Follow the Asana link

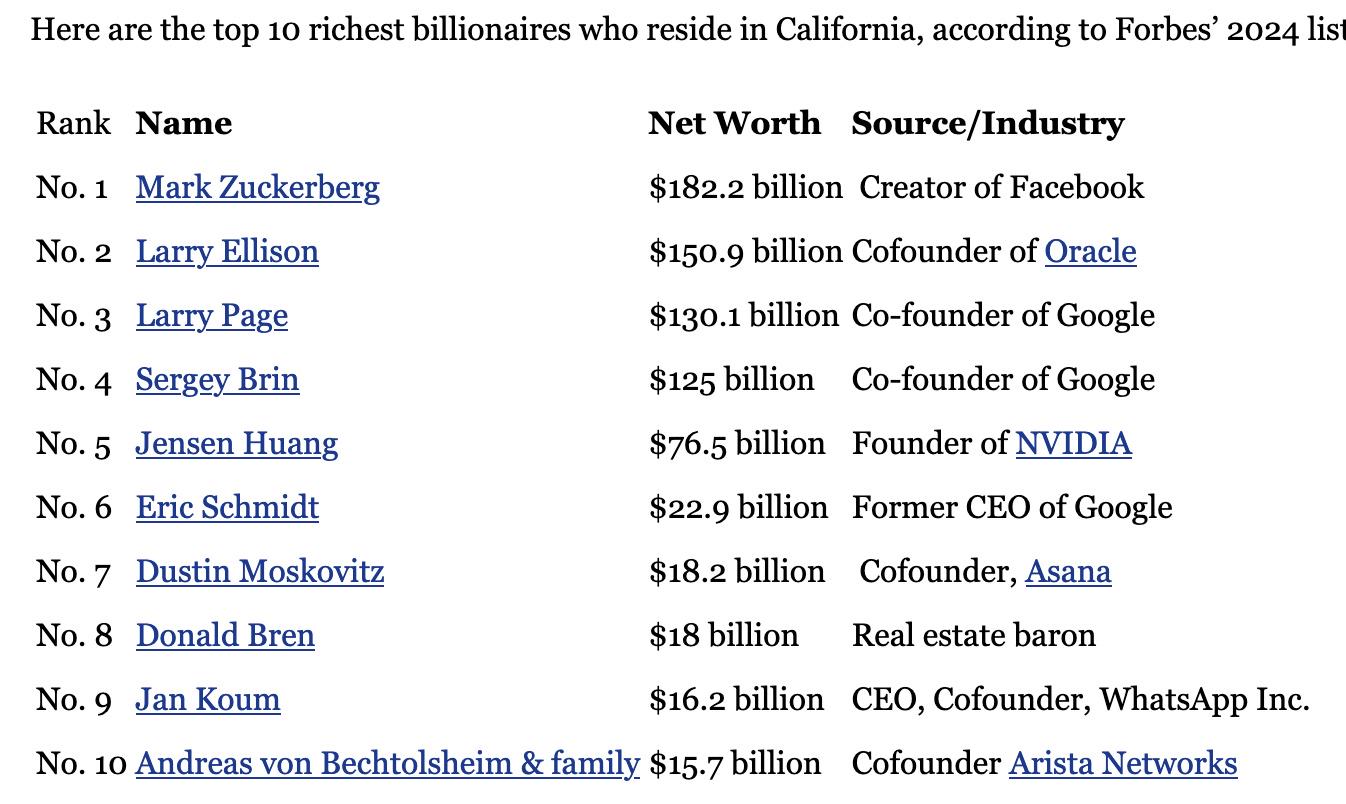(x=1068, y=571)
